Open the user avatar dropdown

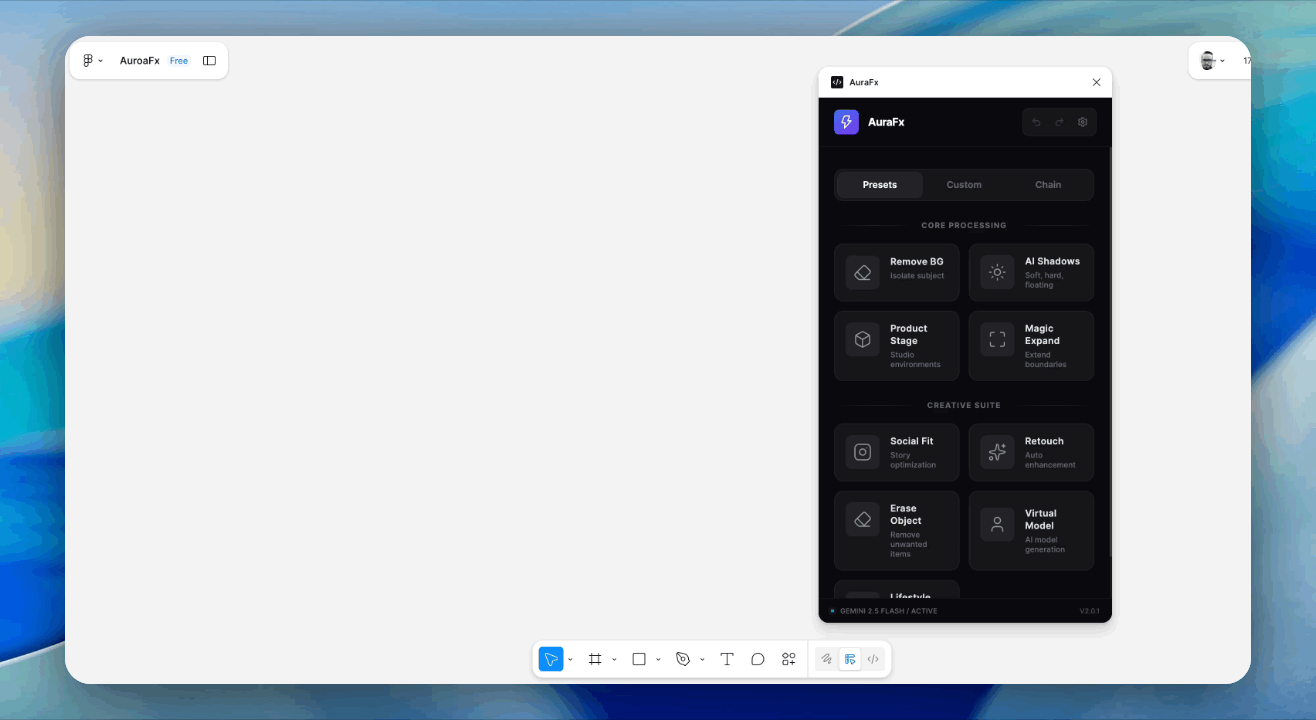pyautogui.click(x=1212, y=61)
